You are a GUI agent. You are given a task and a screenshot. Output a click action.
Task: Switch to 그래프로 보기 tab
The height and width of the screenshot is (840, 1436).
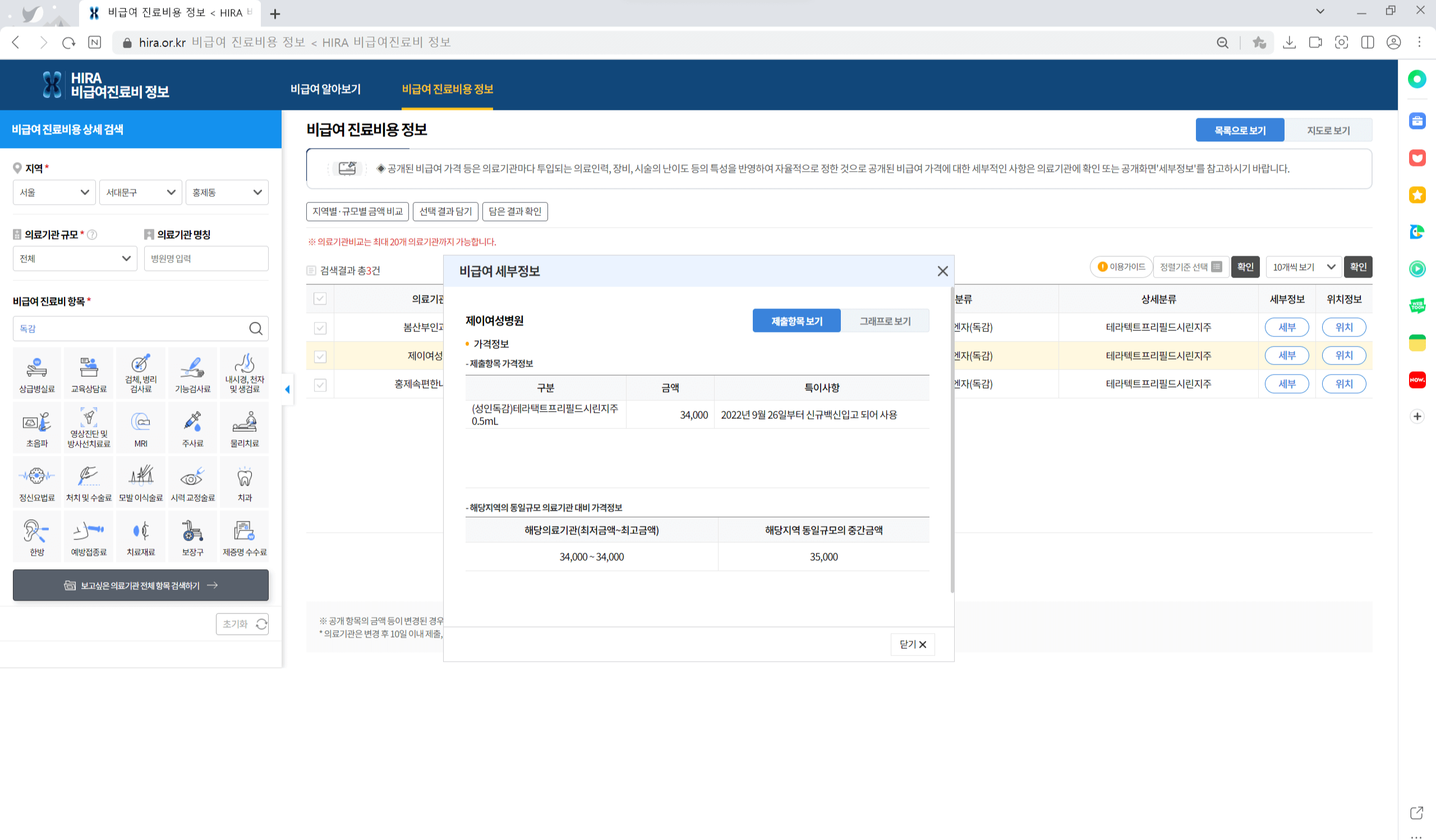click(885, 321)
